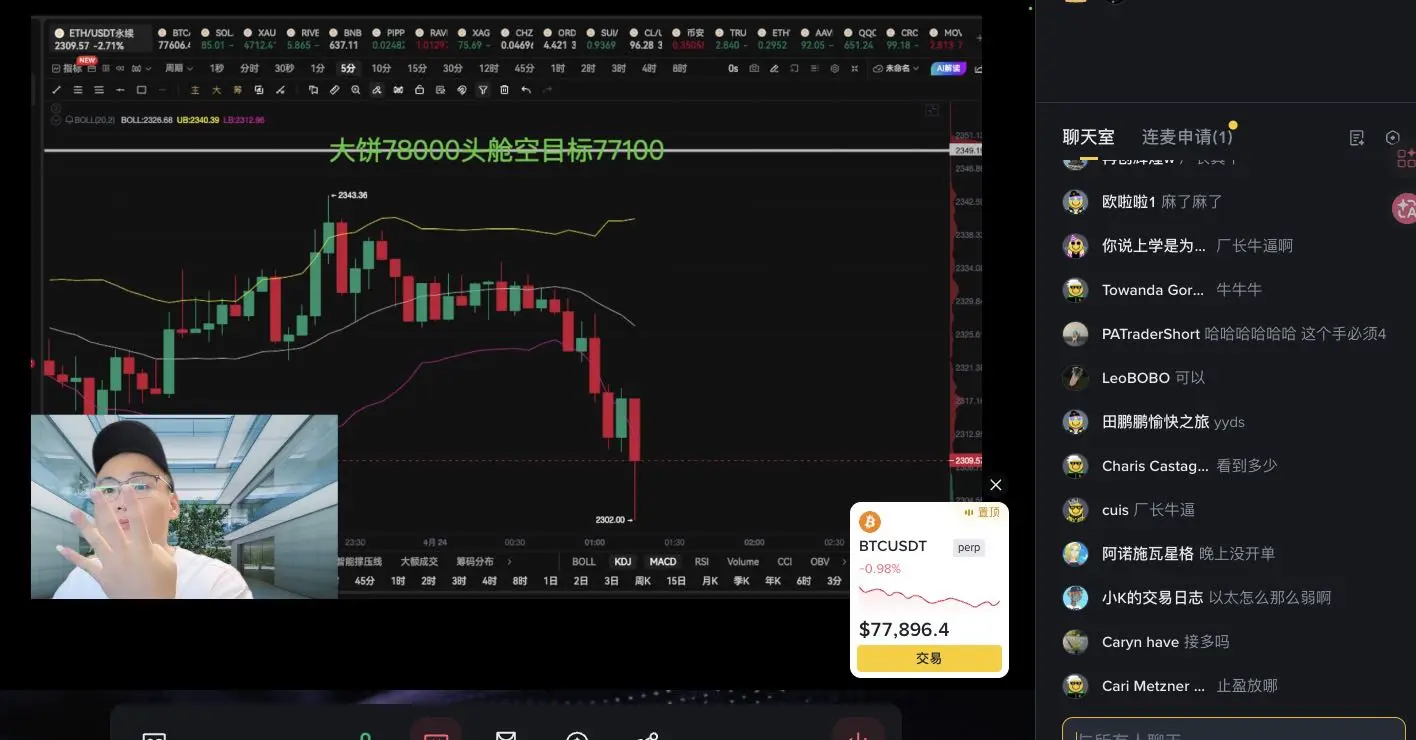Click the 交易 trade button

click(x=929, y=659)
